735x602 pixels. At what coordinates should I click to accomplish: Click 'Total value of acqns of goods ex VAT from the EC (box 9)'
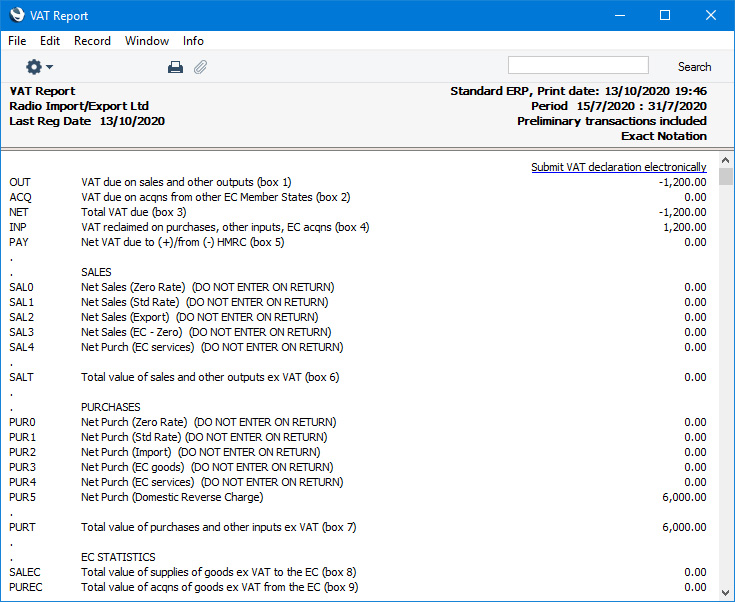point(220,587)
